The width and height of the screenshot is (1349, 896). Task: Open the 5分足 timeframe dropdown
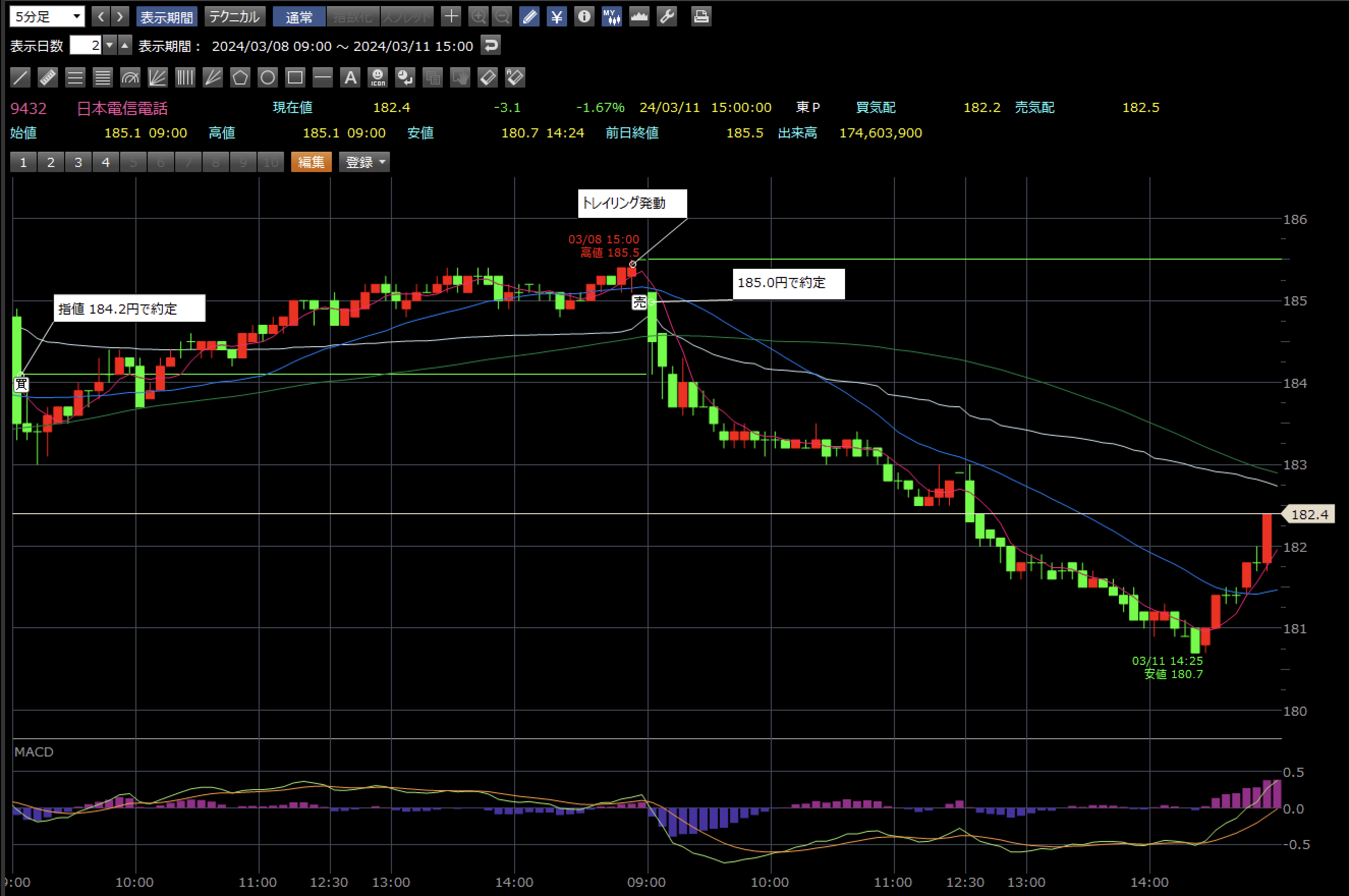click(x=47, y=17)
